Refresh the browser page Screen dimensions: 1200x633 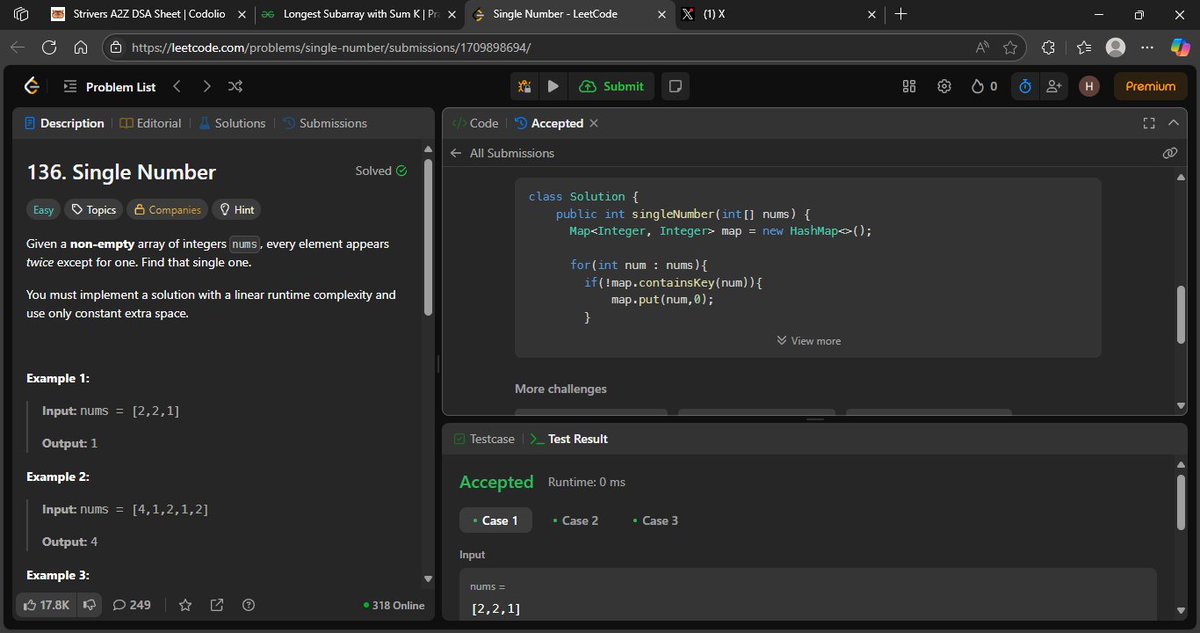click(48, 47)
